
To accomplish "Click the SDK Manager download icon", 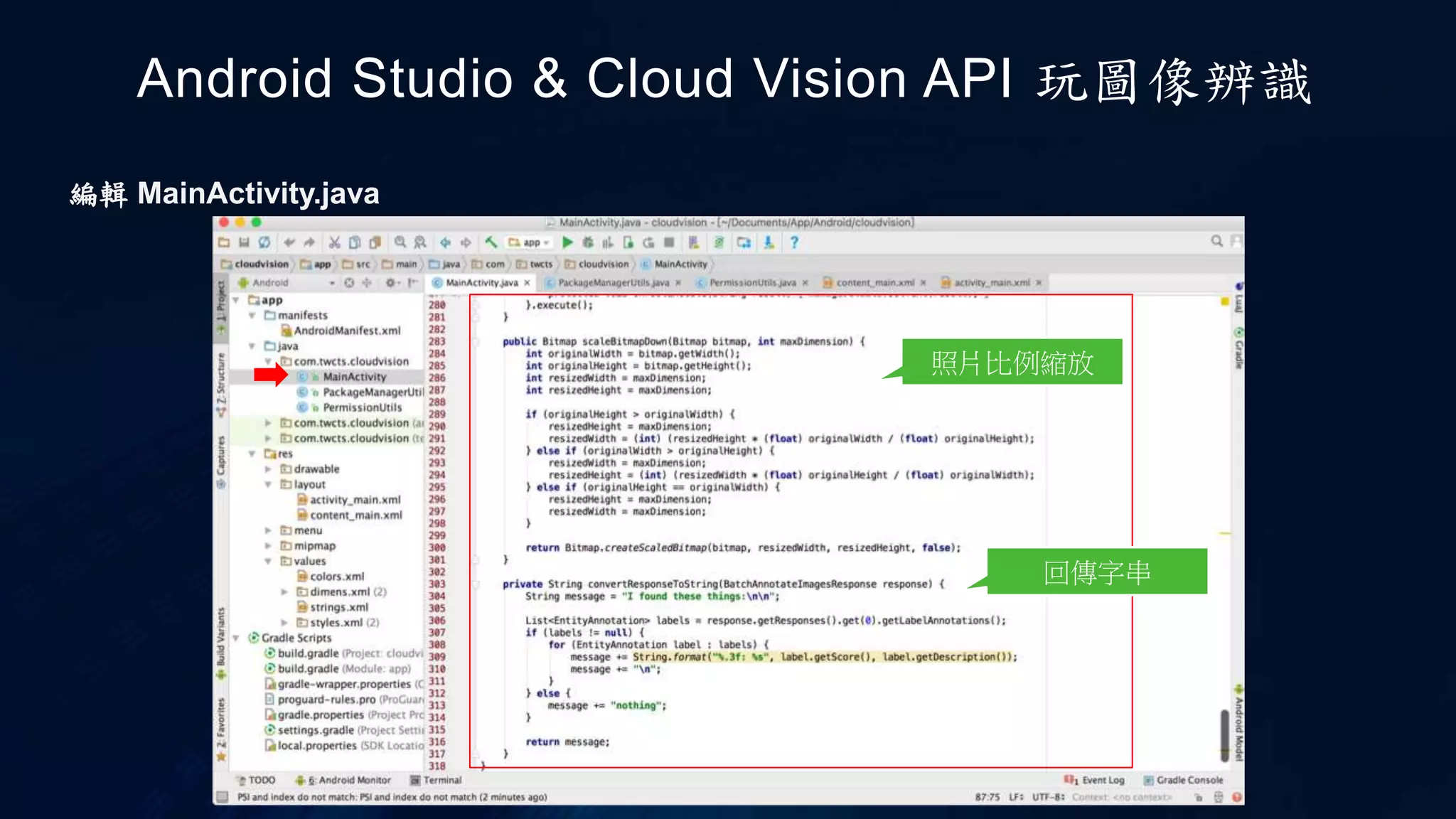I will coord(769,242).
